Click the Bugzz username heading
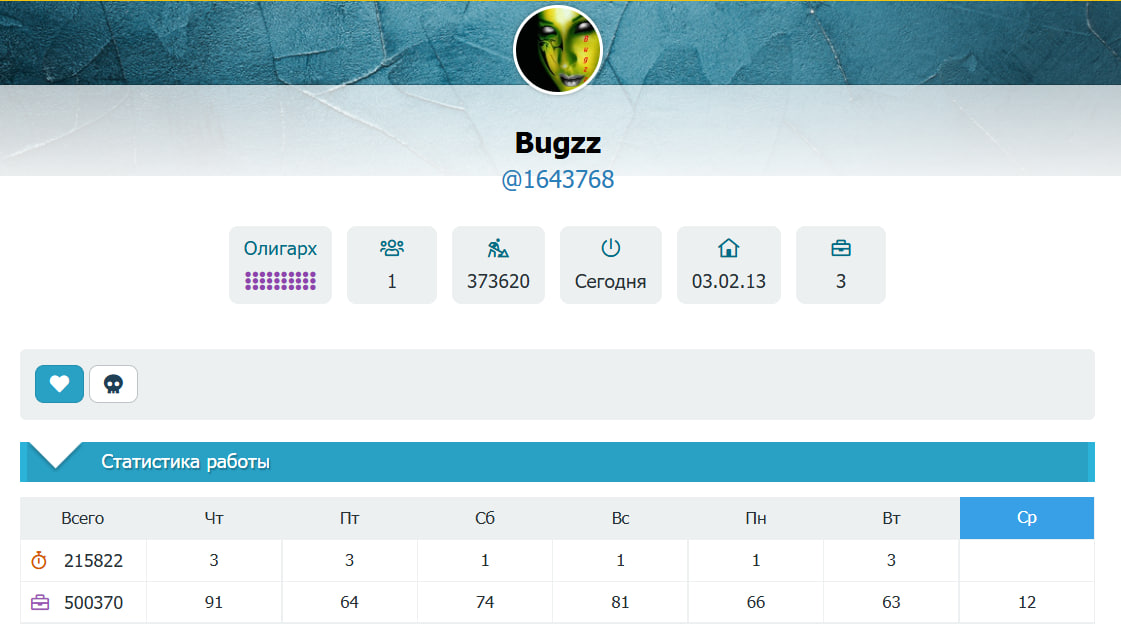The image size is (1121, 636). (x=558, y=143)
